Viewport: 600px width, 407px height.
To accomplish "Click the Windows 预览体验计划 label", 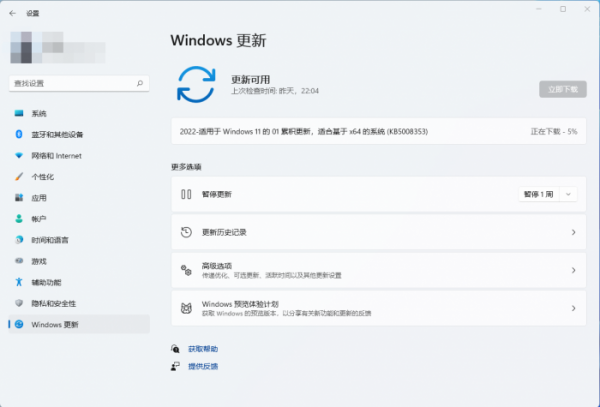I will [x=240, y=304].
